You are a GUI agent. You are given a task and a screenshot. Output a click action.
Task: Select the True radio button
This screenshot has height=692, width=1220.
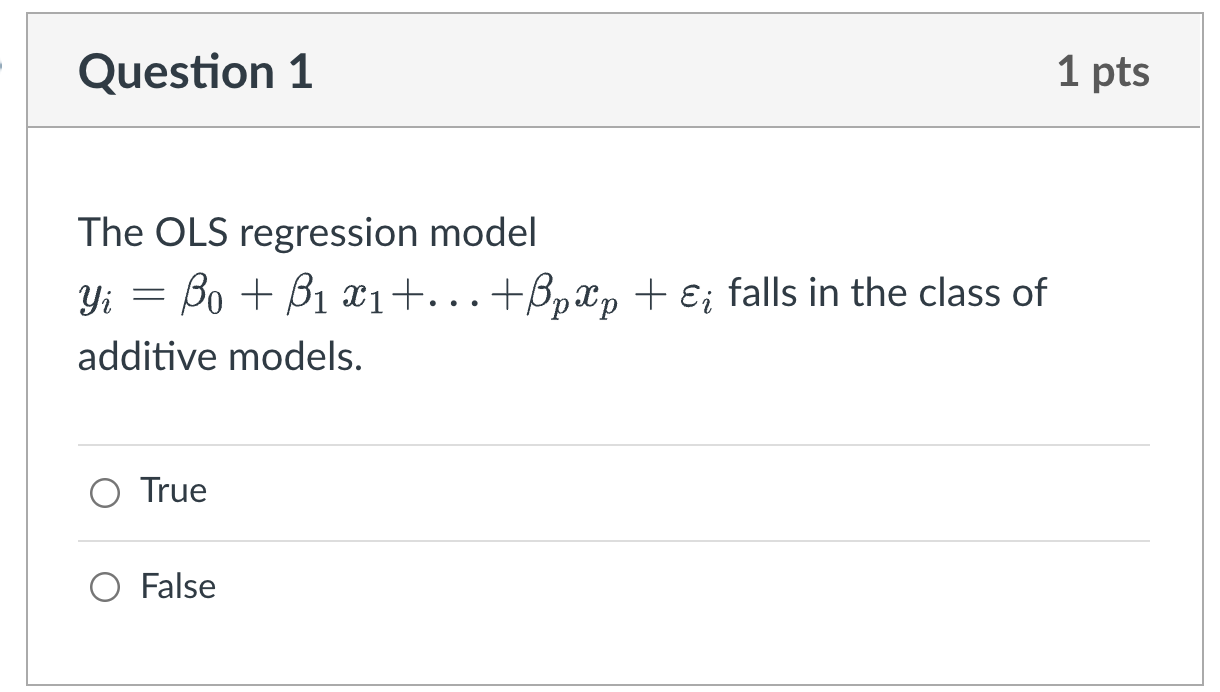(104, 492)
